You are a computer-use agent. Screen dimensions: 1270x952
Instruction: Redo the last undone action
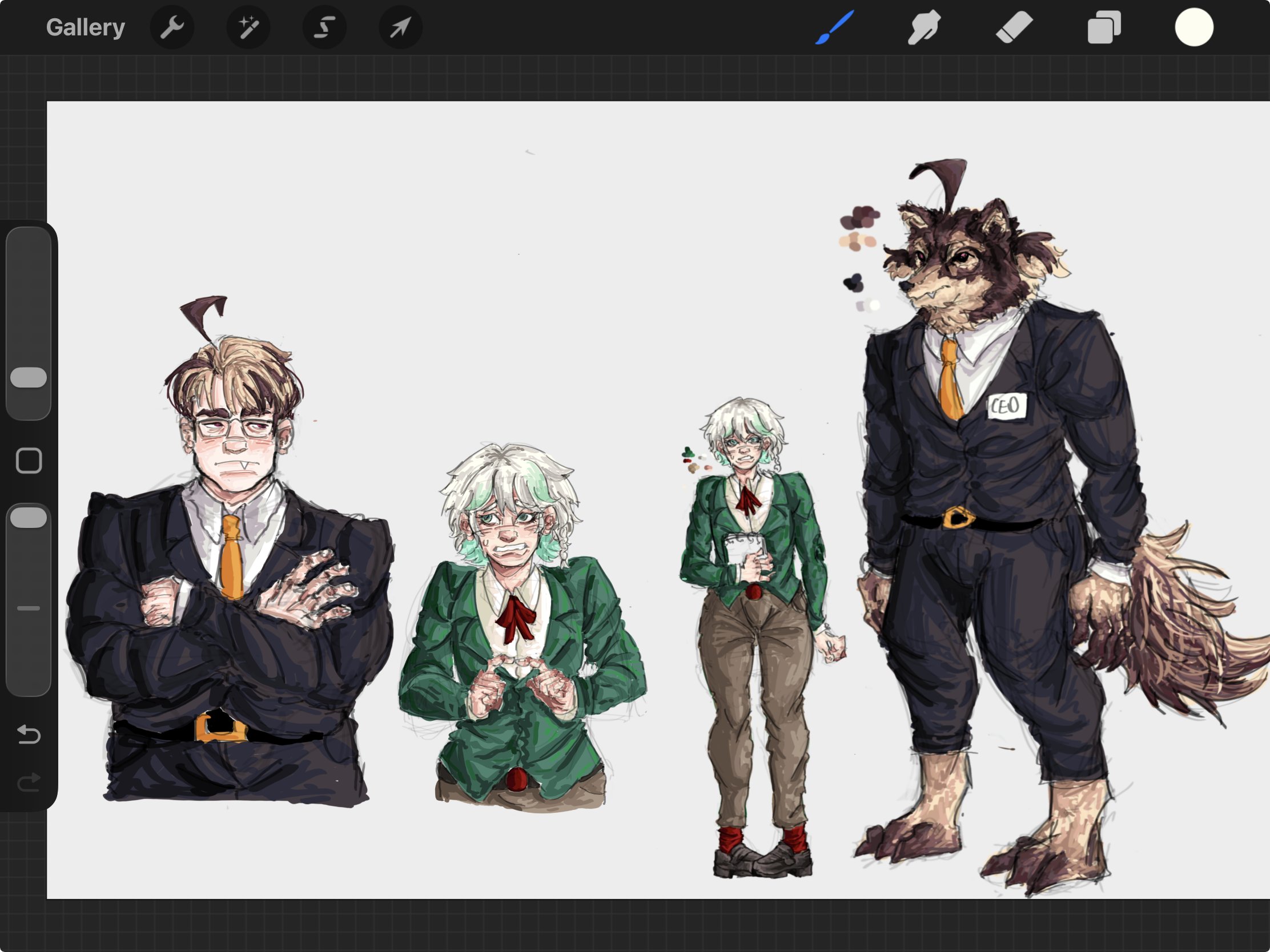coord(29,781)
